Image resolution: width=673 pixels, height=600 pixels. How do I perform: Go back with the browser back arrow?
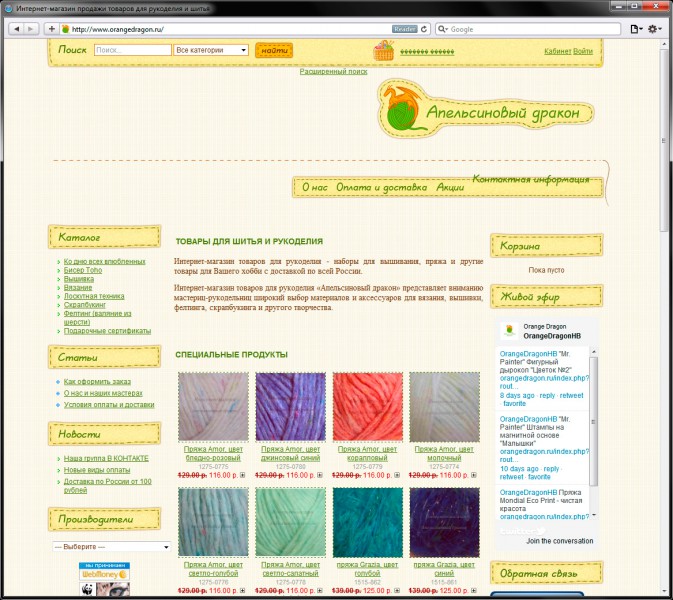16,29
